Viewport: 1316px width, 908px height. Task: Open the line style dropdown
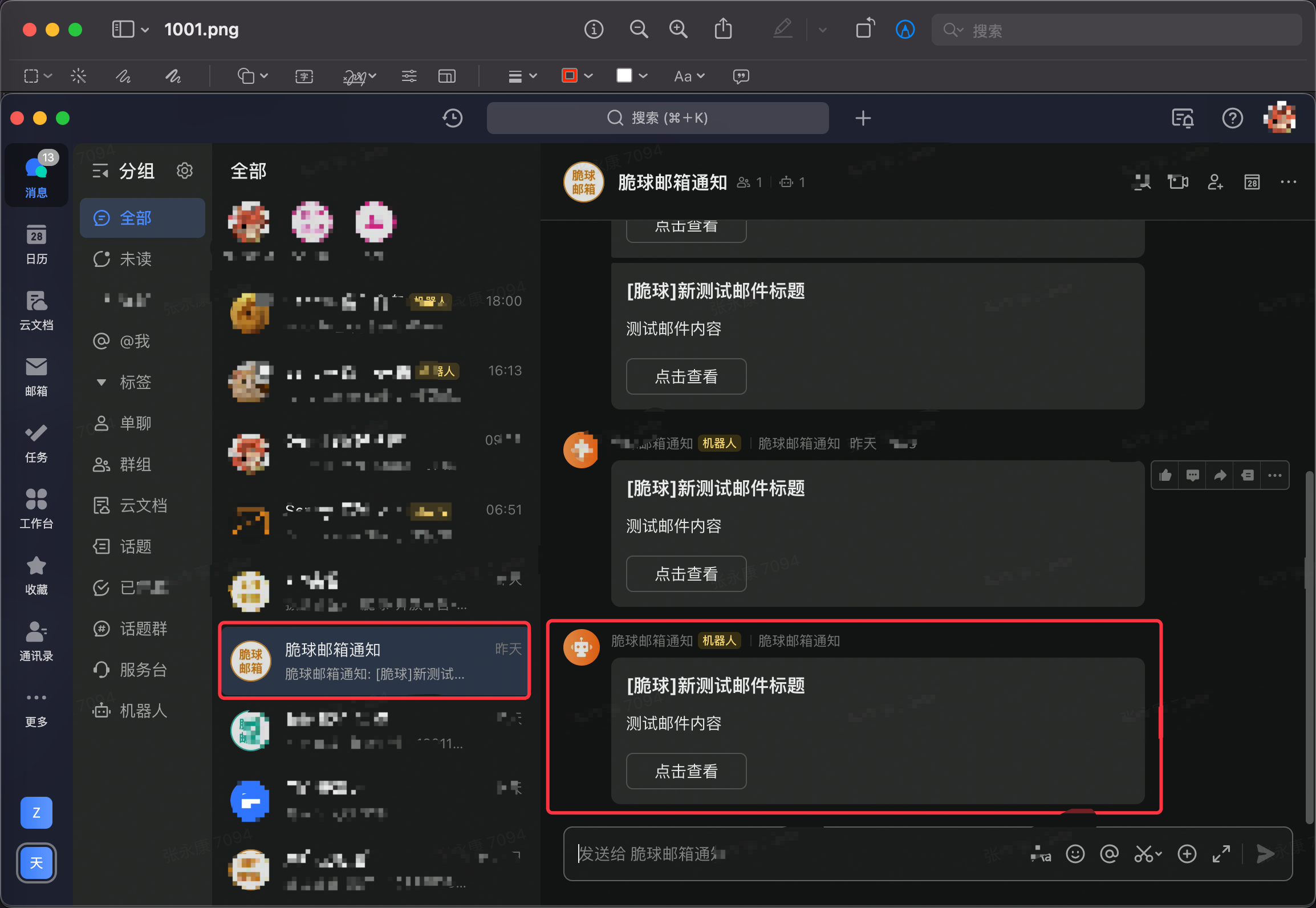pyautogui.click(x=522, y=76)
